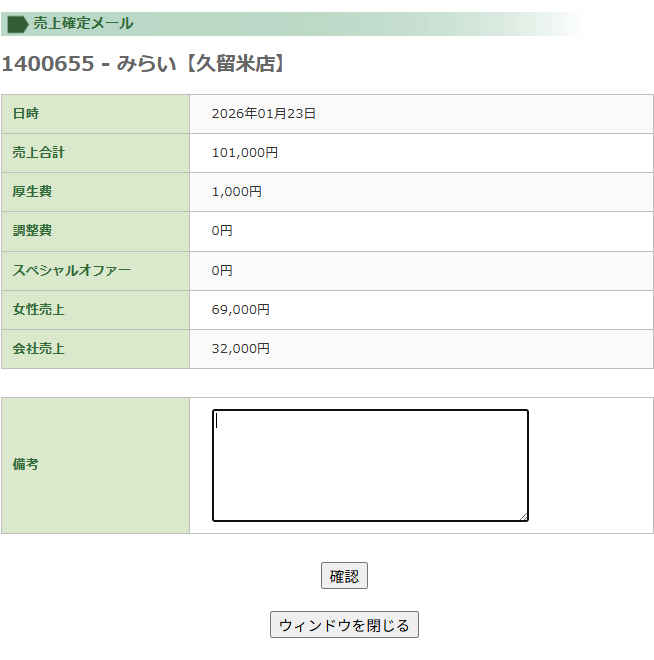This screenshot has width=654, height=660.
Task: Select the 厚生費 row label
Action: coord(32,192)
